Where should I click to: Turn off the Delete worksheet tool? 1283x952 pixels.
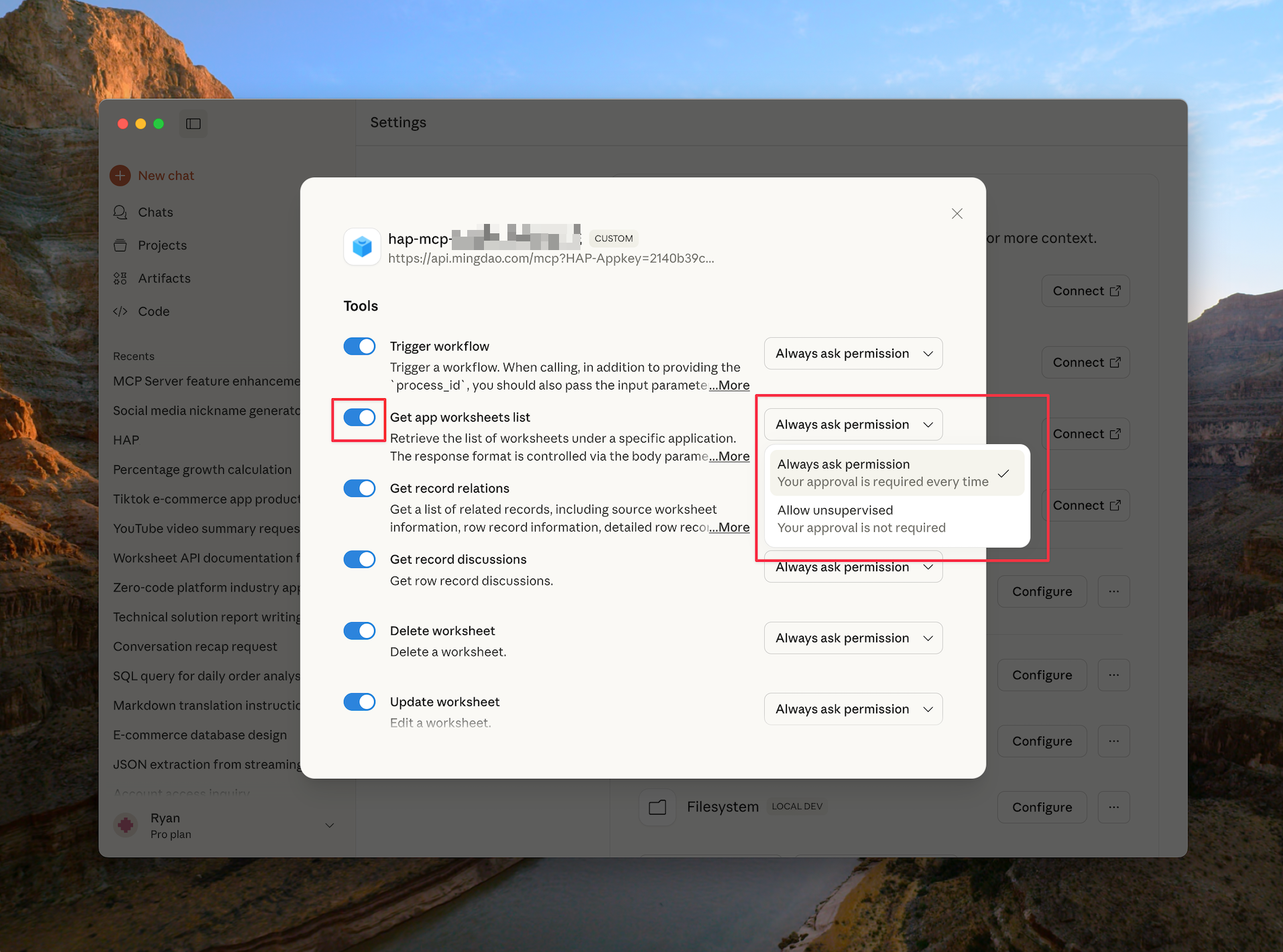point(359,631)
